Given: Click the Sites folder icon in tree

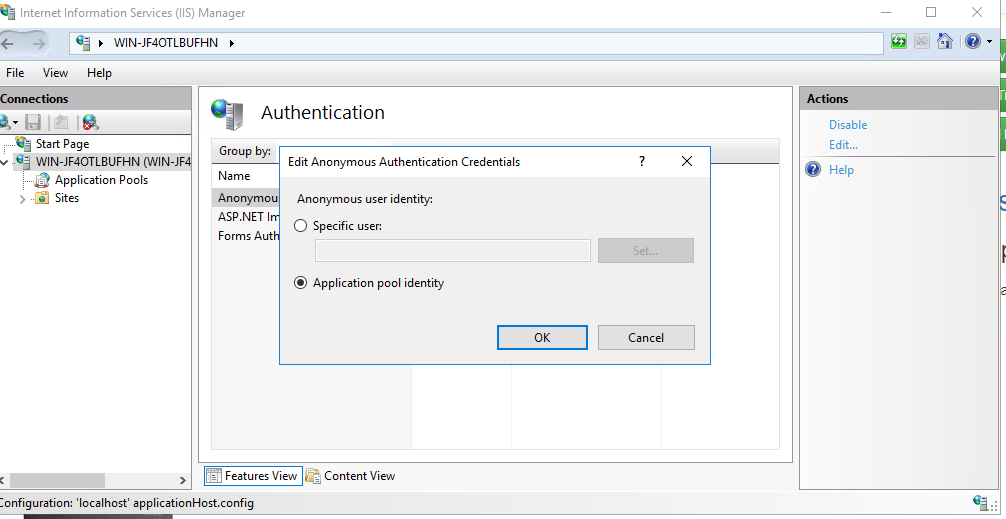Looking at the screenshot, I should (x=42, y=198).
